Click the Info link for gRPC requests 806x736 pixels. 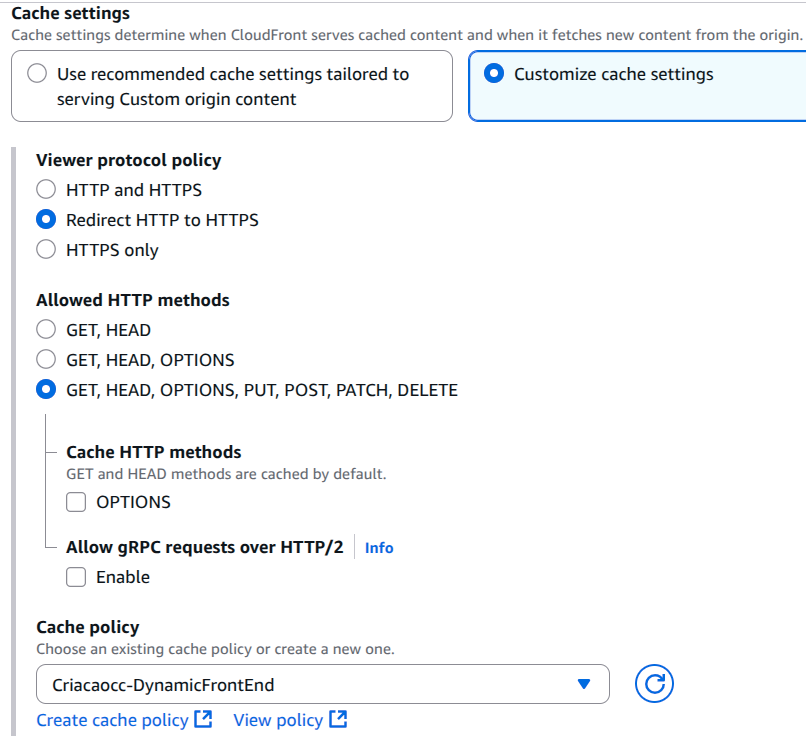tap(379, 548)
